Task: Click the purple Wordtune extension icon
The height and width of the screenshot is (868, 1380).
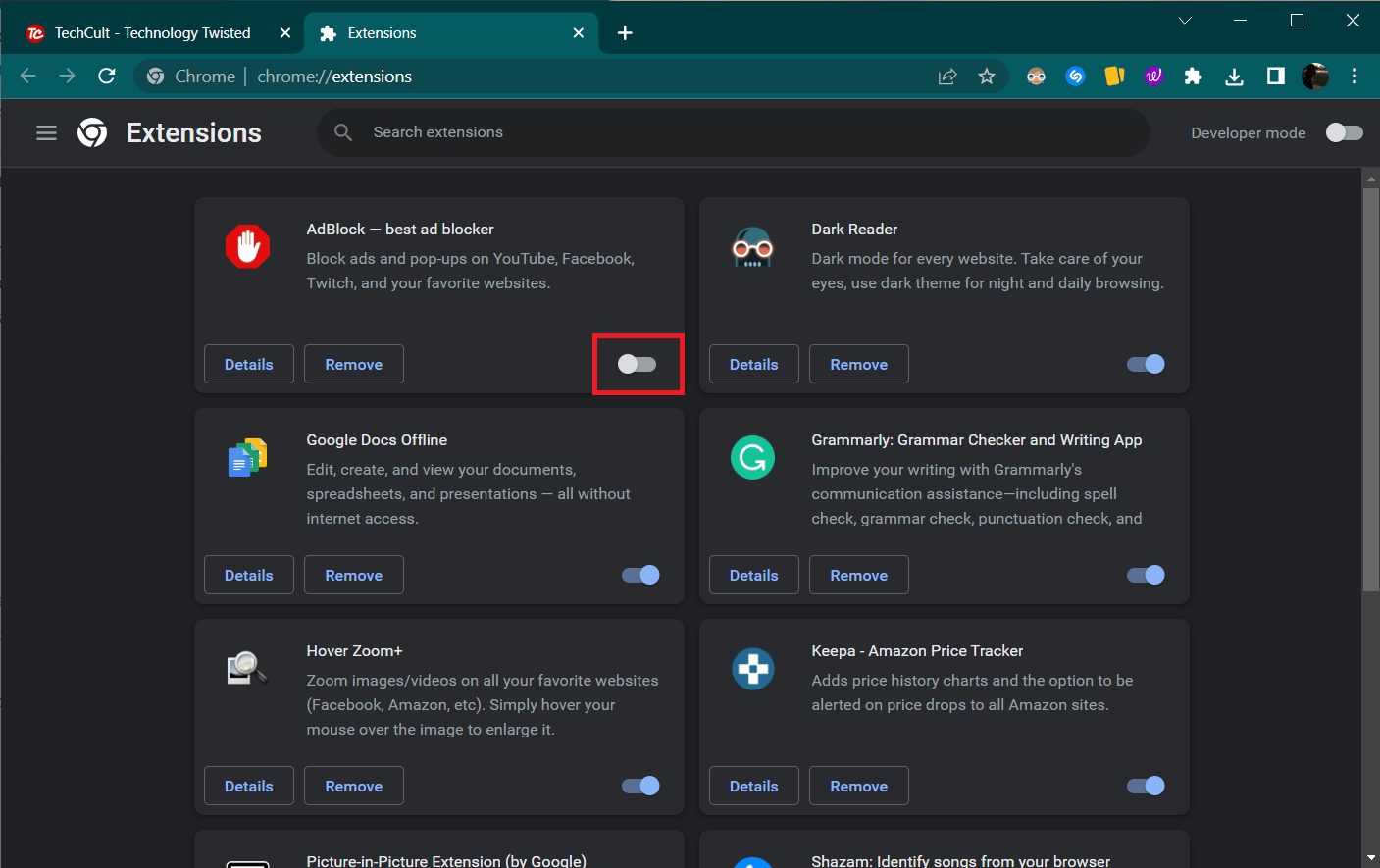Action: (x=1153, y=76)
